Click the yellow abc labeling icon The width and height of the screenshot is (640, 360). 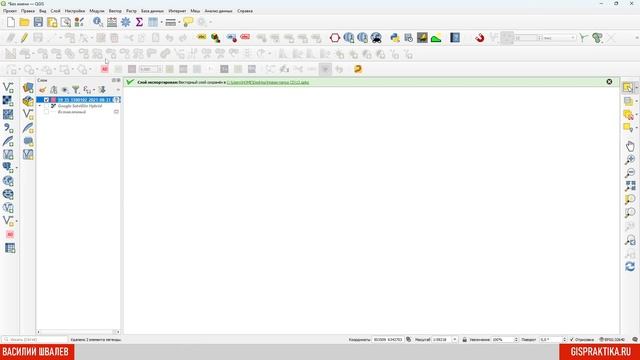[x=202, y=38]
